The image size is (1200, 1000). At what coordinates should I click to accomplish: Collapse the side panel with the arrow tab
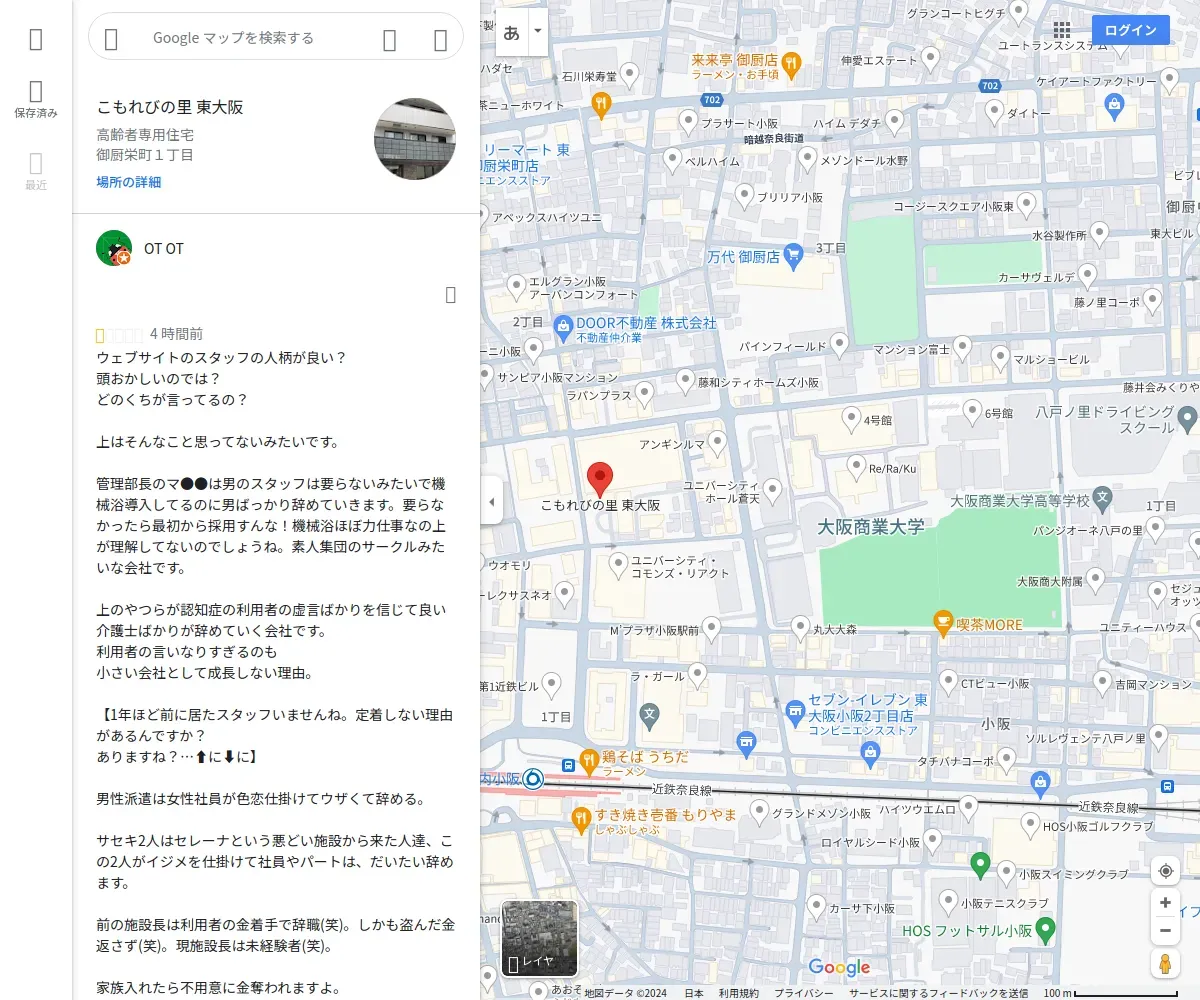(x=491, y=501)
